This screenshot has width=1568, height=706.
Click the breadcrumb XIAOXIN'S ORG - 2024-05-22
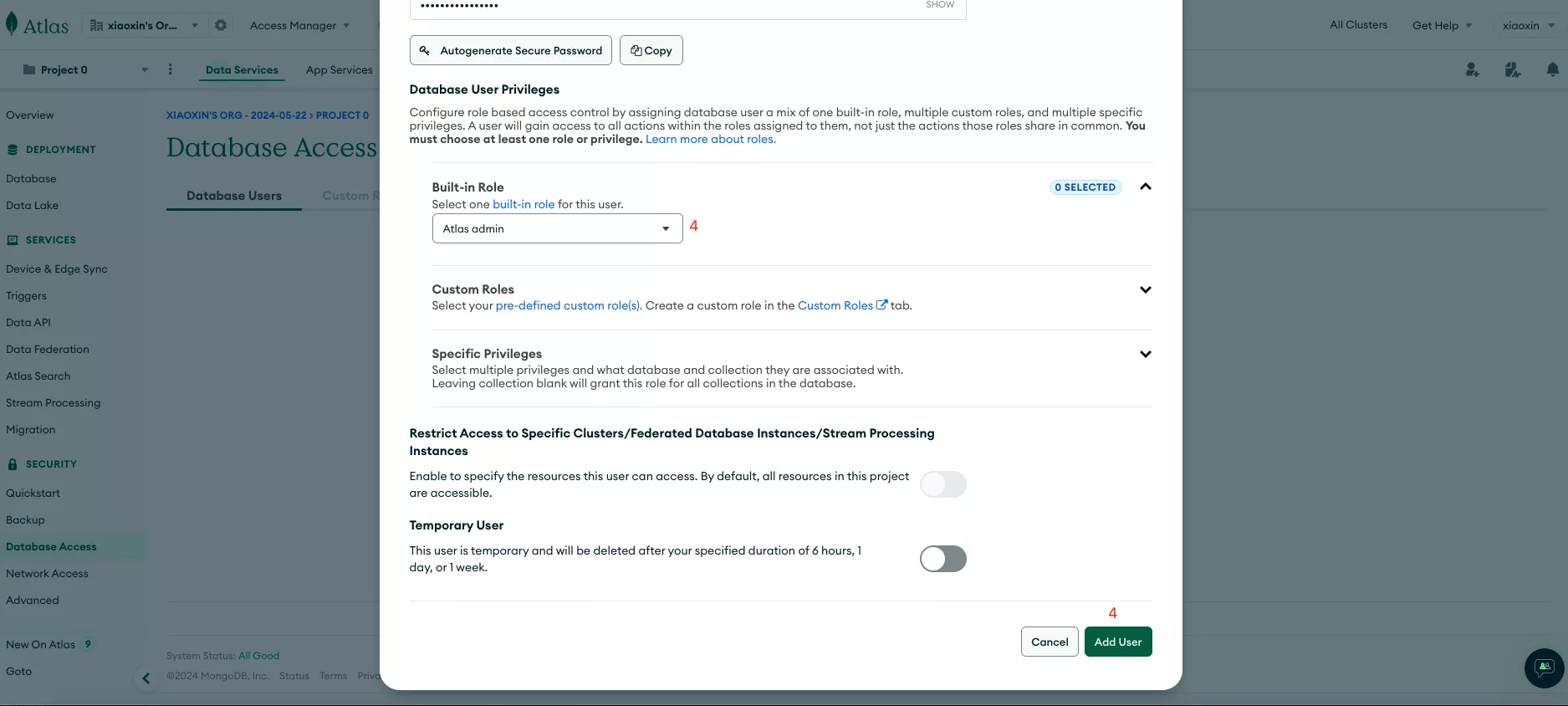237,115
